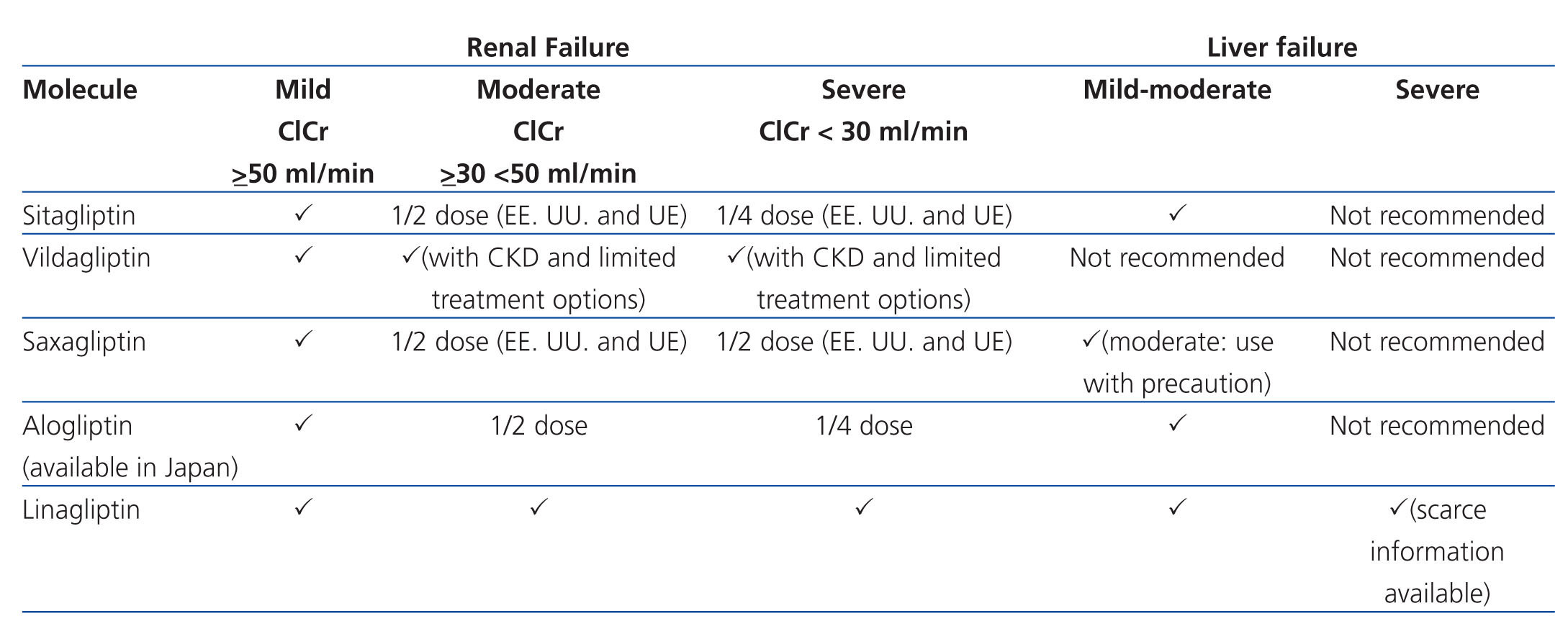Click Linagliptin's Severe renal failure checkmark
1568x621 pixels.
[864, 508]
